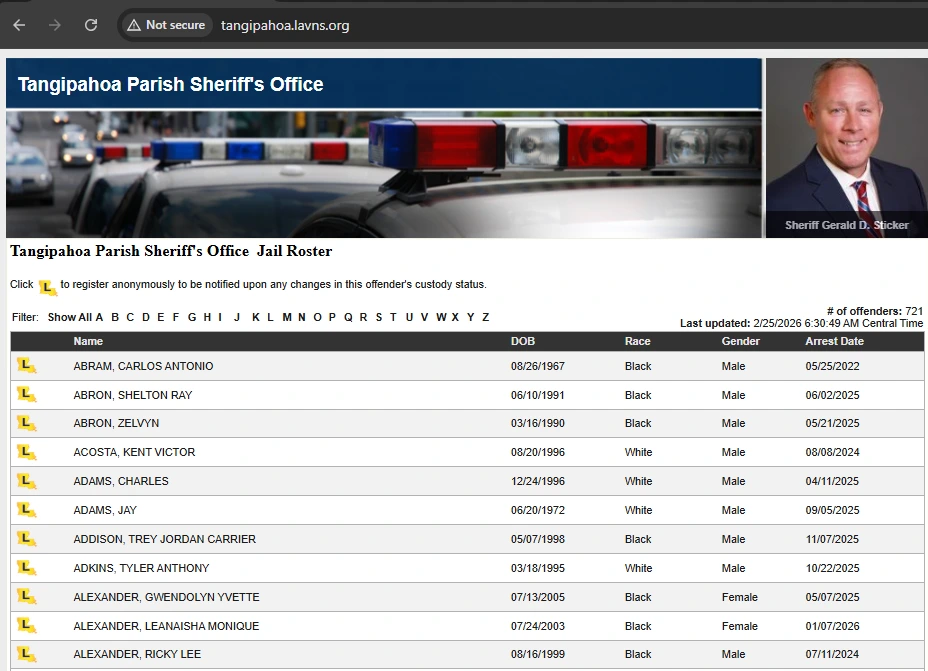Click the notify icon for ADAMS, CHARLES
The height and width of the screenshot is (671, 928).
tap(27, 481)
